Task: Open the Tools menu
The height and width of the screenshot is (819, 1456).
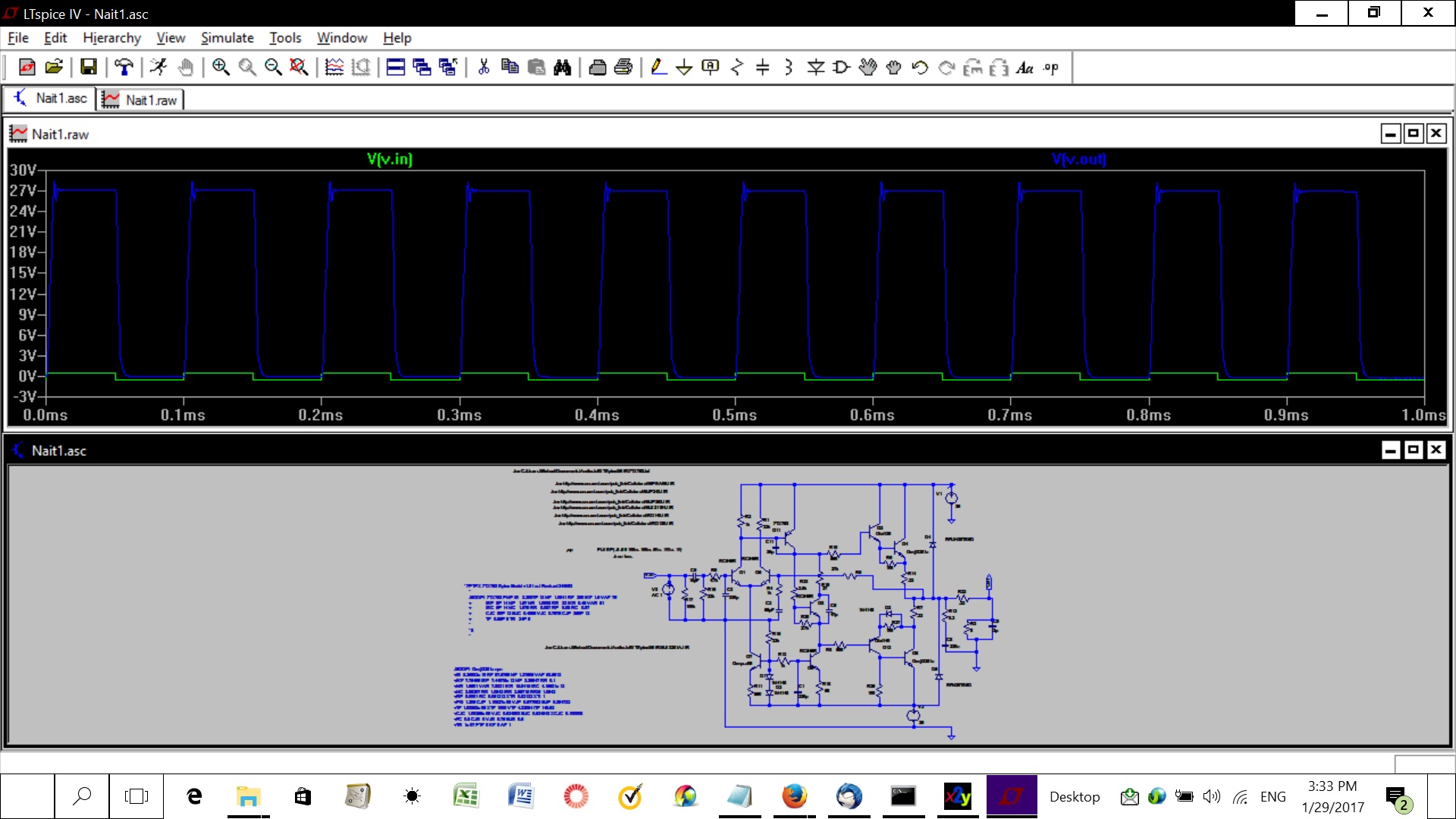Action: pos(285,38)
